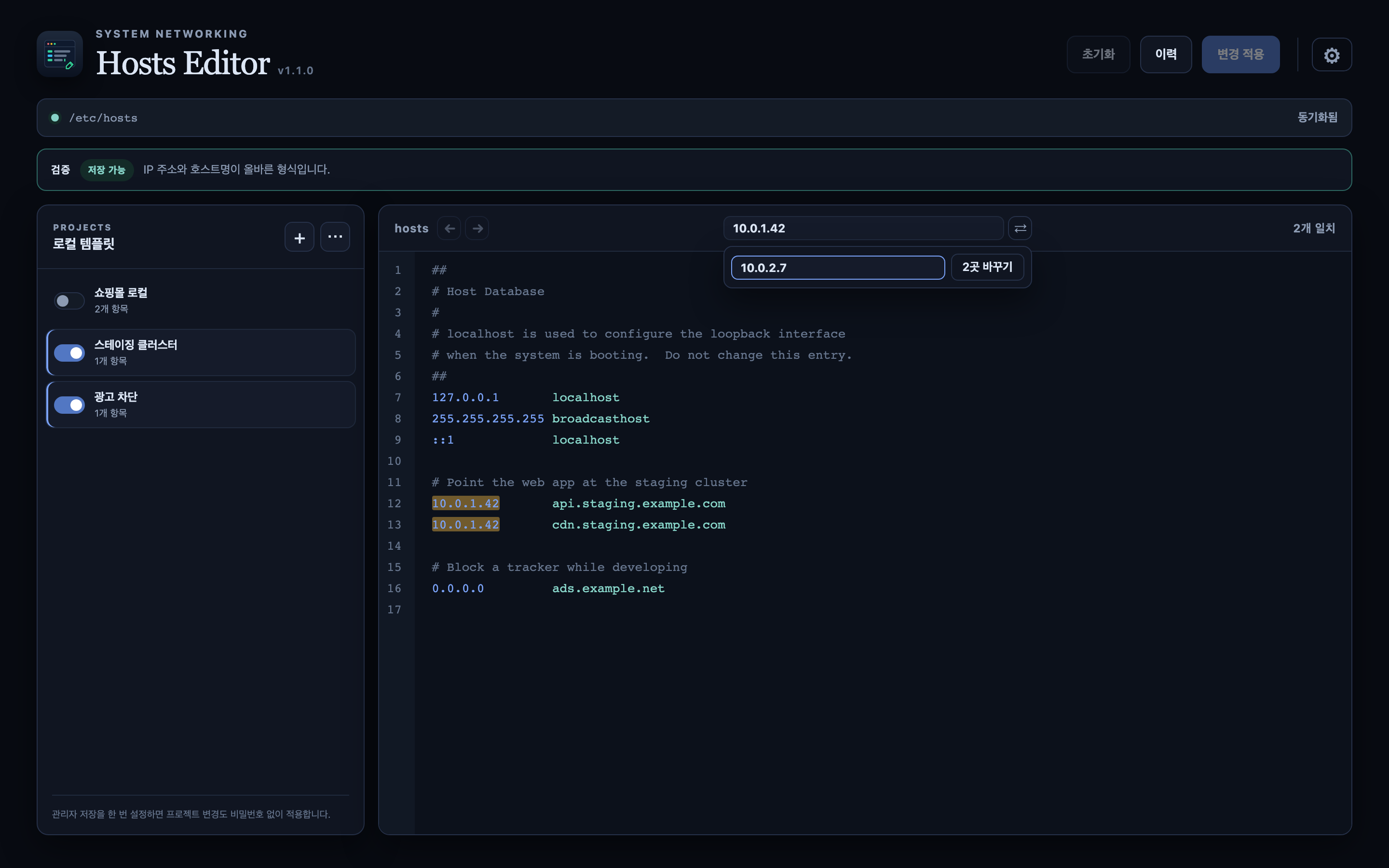
Task: Apply changes with 변경 적용 button
Action: coord(1240,54)
